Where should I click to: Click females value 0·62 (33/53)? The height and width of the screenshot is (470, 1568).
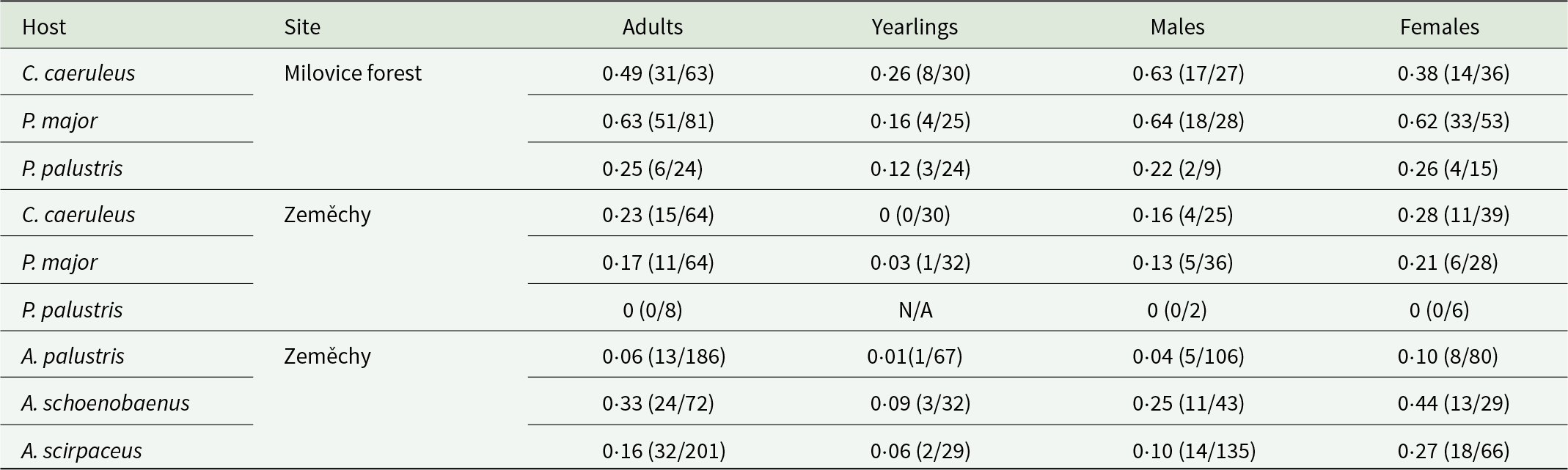[1454, 121]
